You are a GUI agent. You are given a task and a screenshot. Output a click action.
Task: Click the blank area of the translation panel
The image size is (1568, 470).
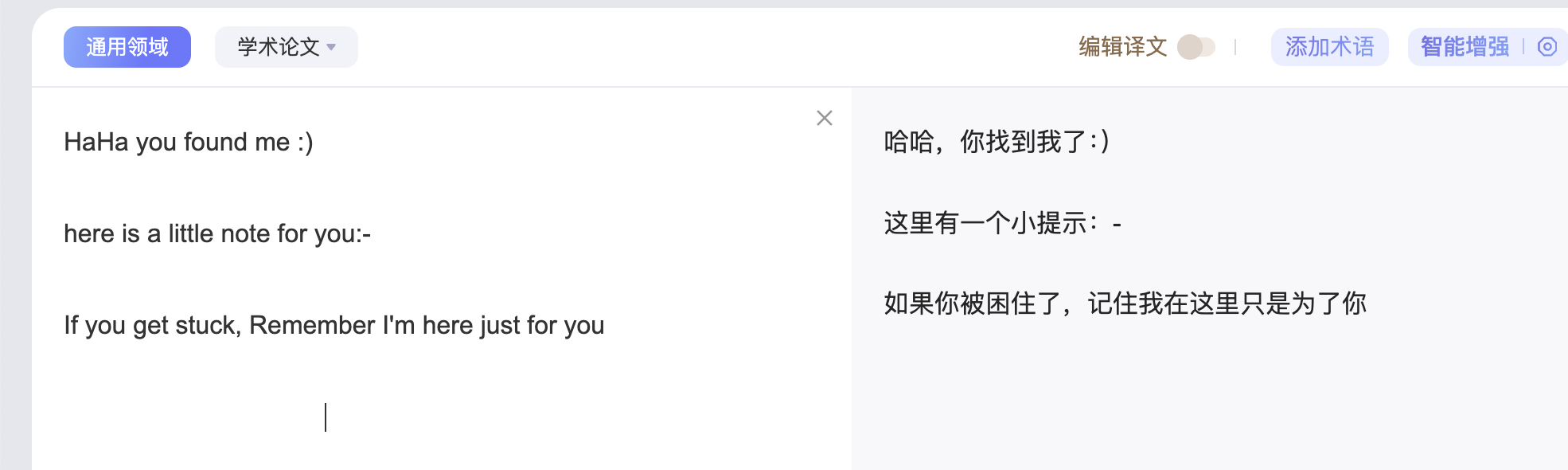coord(1194,398)
